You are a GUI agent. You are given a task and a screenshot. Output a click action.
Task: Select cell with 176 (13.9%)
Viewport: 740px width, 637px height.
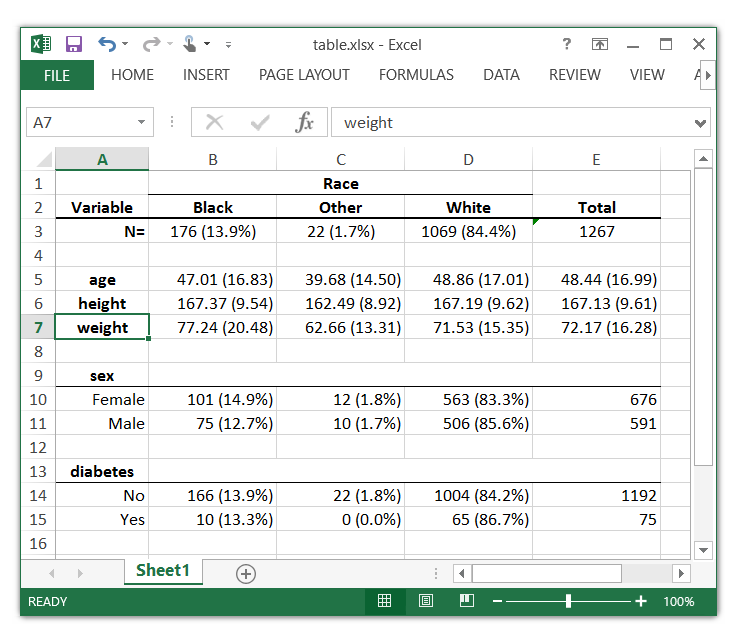point(213,231)
